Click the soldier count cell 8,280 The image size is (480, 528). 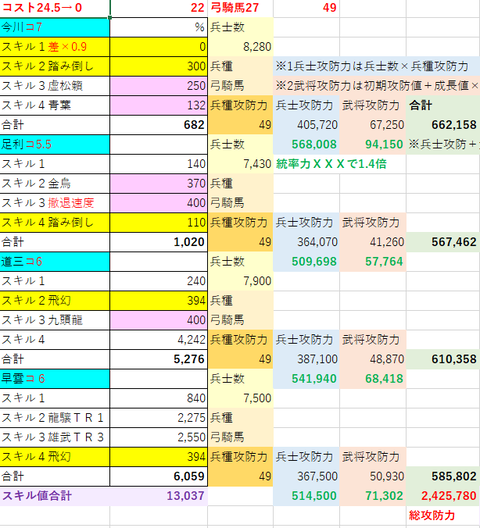(x=241, y=46)
